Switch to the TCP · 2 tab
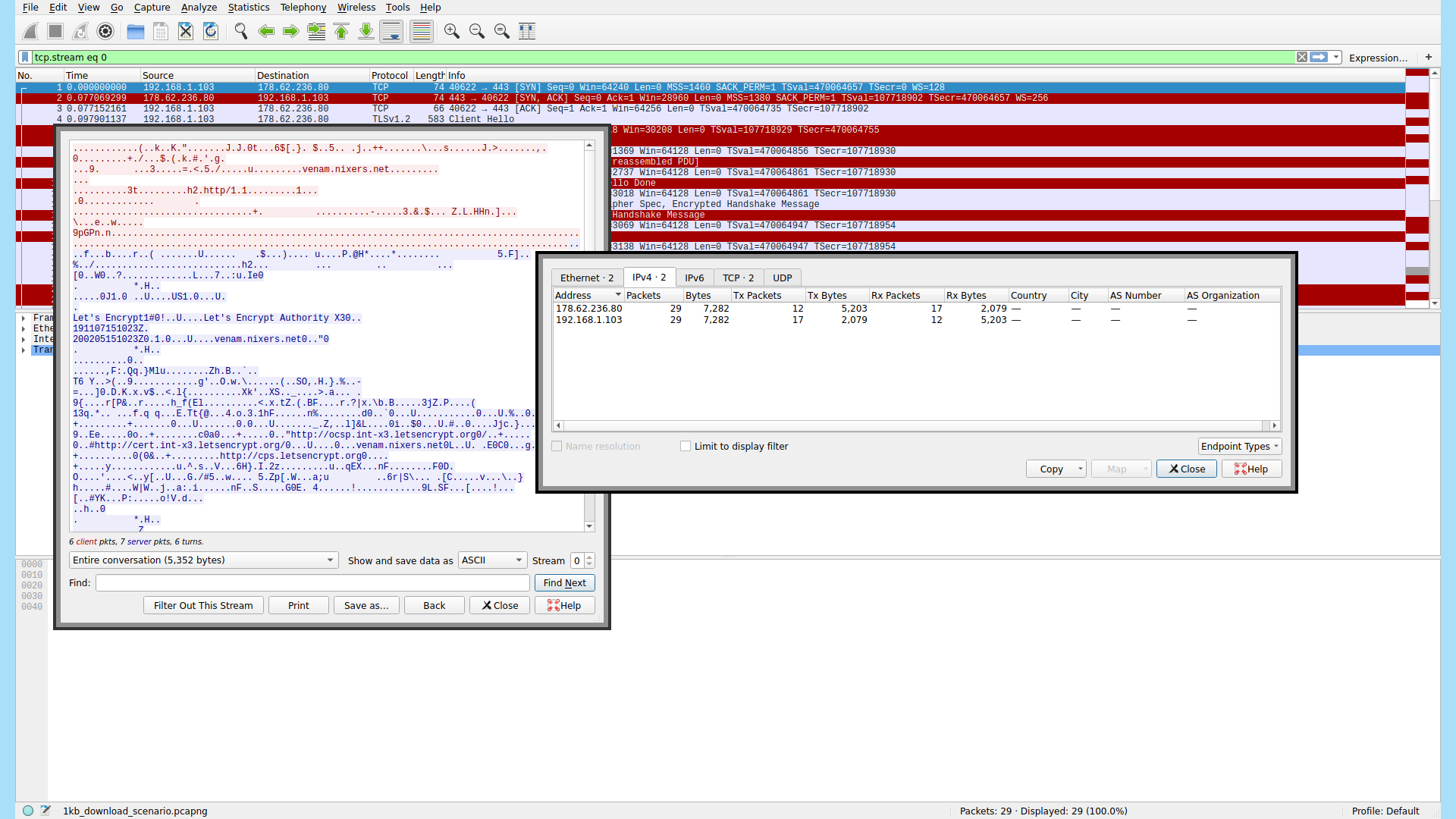The image size is (1456, 819). coord(738,278)
